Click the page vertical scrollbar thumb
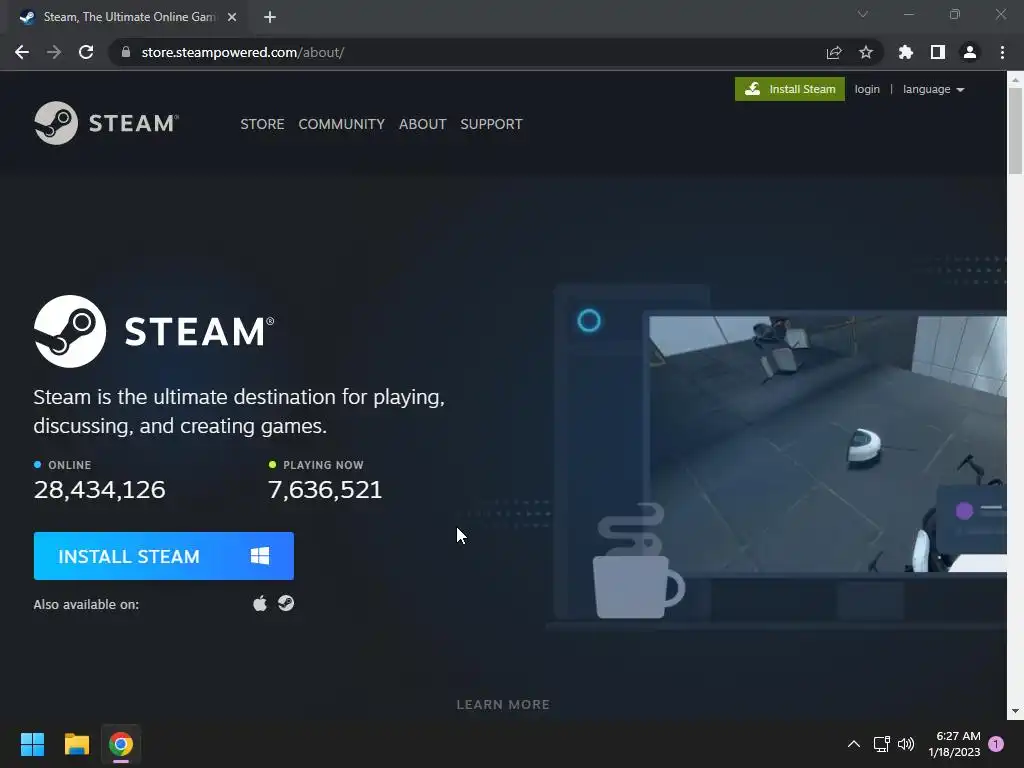 click(x=1015, y=131)
